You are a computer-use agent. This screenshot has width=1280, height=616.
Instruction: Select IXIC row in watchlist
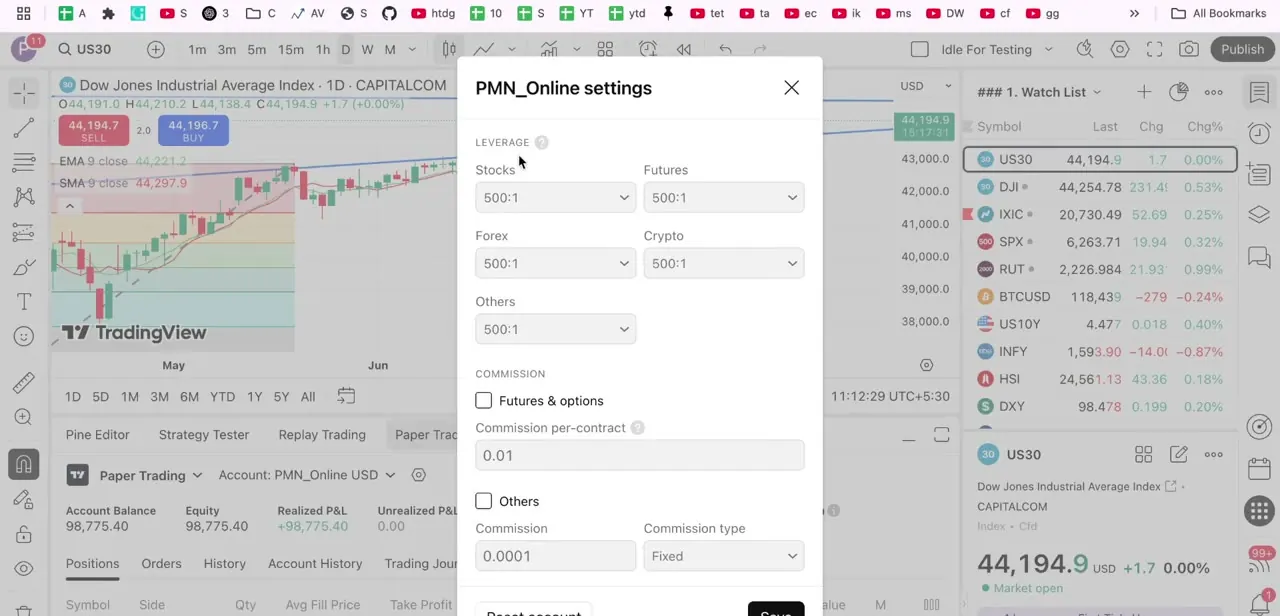[x=1100, y=214]
